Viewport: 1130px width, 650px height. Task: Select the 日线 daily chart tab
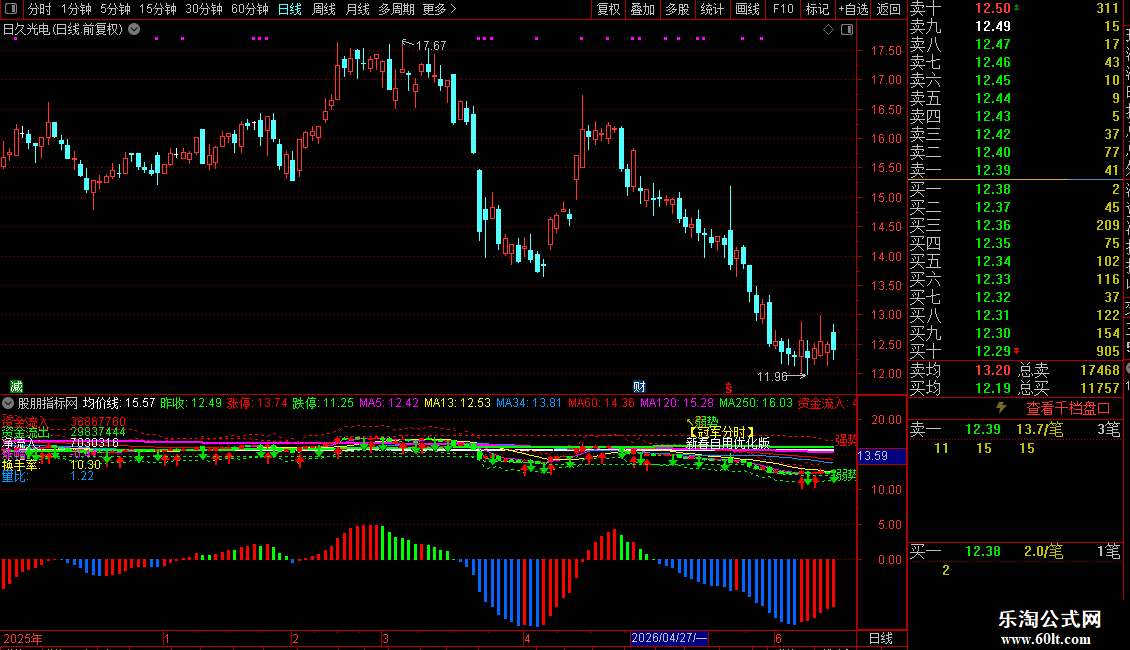[290, 9]
